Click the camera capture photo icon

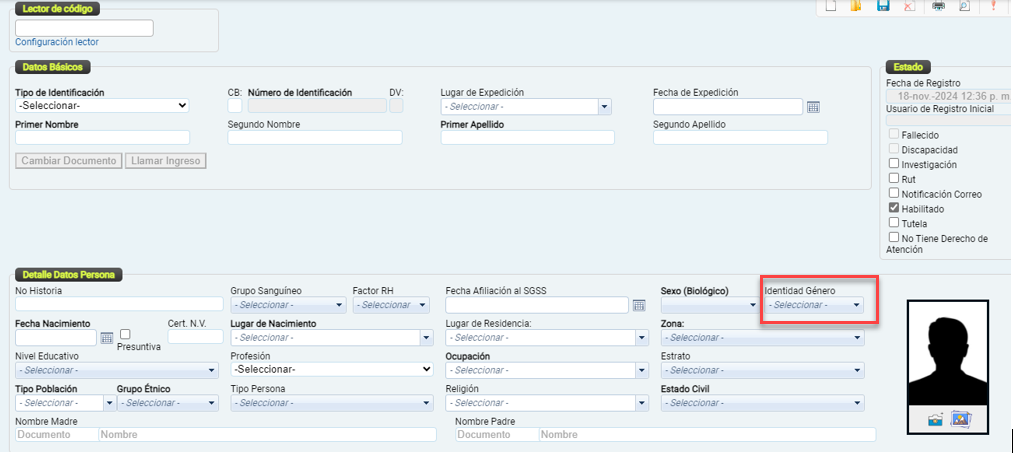click(x=935, y=420)
